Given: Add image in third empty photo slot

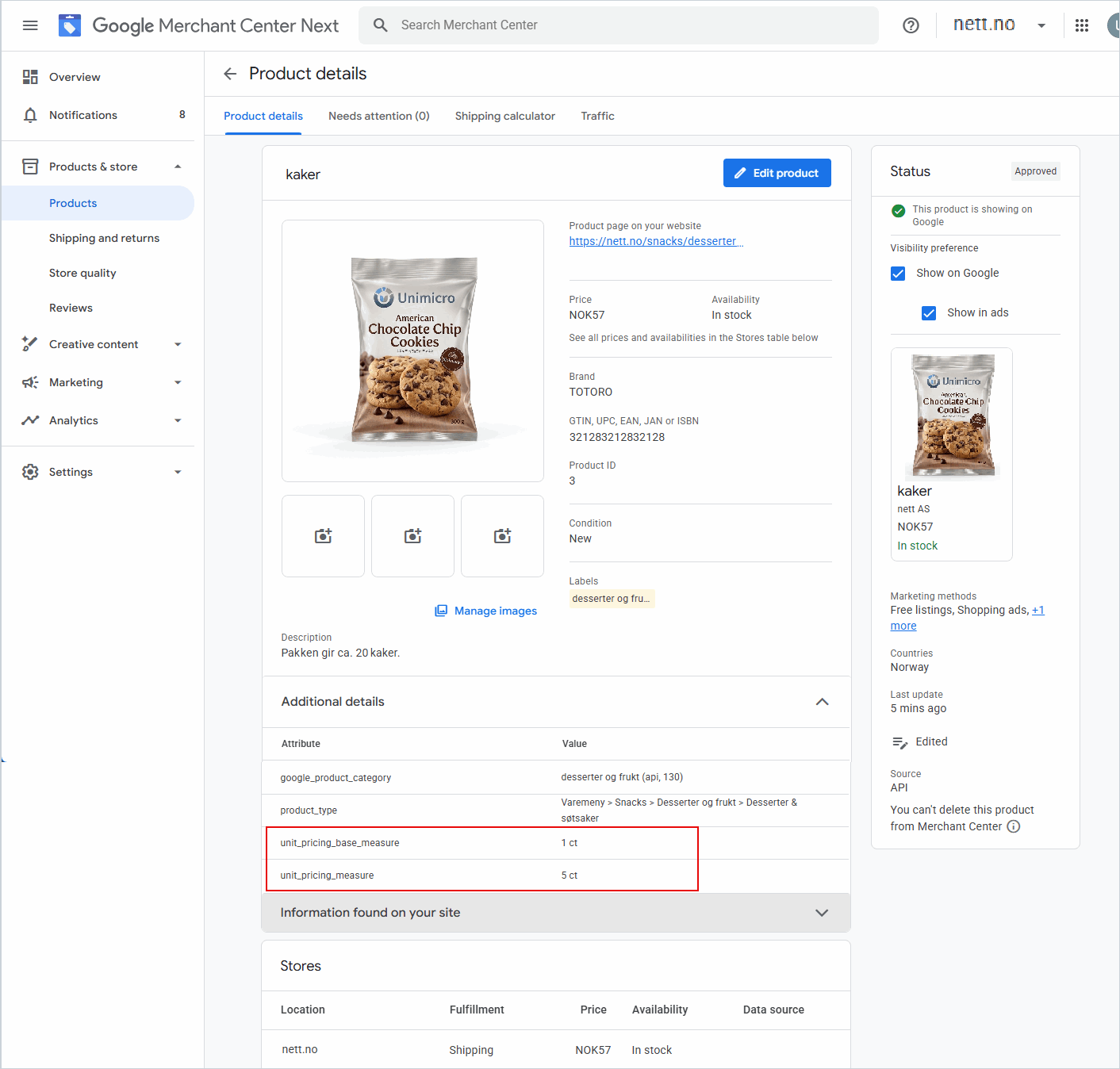Looking at the screenshot, I should [x=503, y=536].
